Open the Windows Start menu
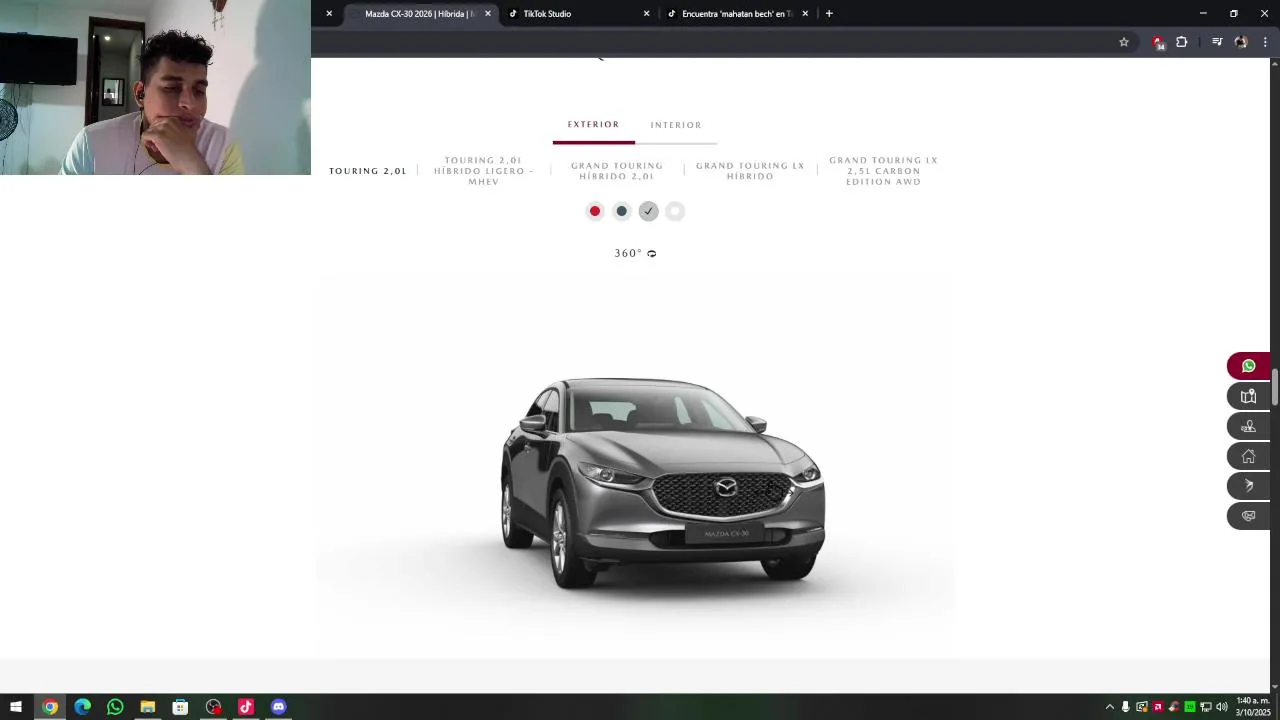The image size is (1280, 720). point(16,707)
